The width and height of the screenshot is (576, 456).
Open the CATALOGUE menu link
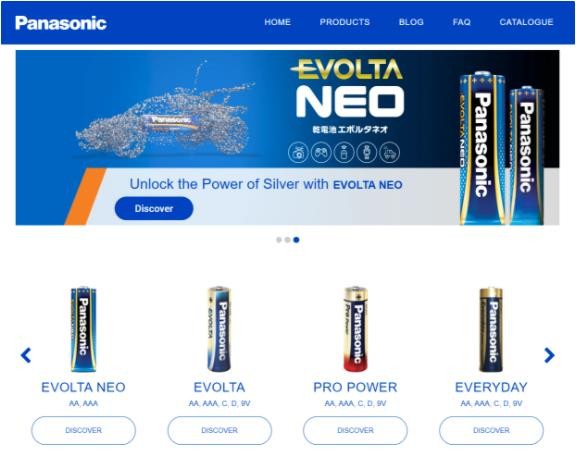click(526, 22)
